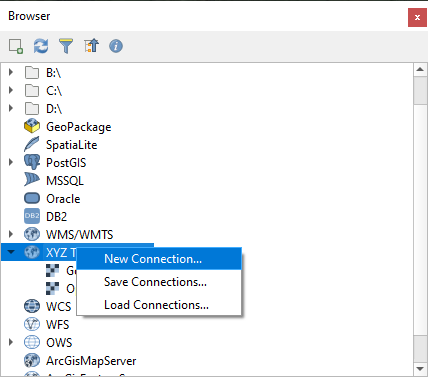The image size is (428, 377).
Task: Select the SpatiaLite entry
Action: (x=72, y=145)
